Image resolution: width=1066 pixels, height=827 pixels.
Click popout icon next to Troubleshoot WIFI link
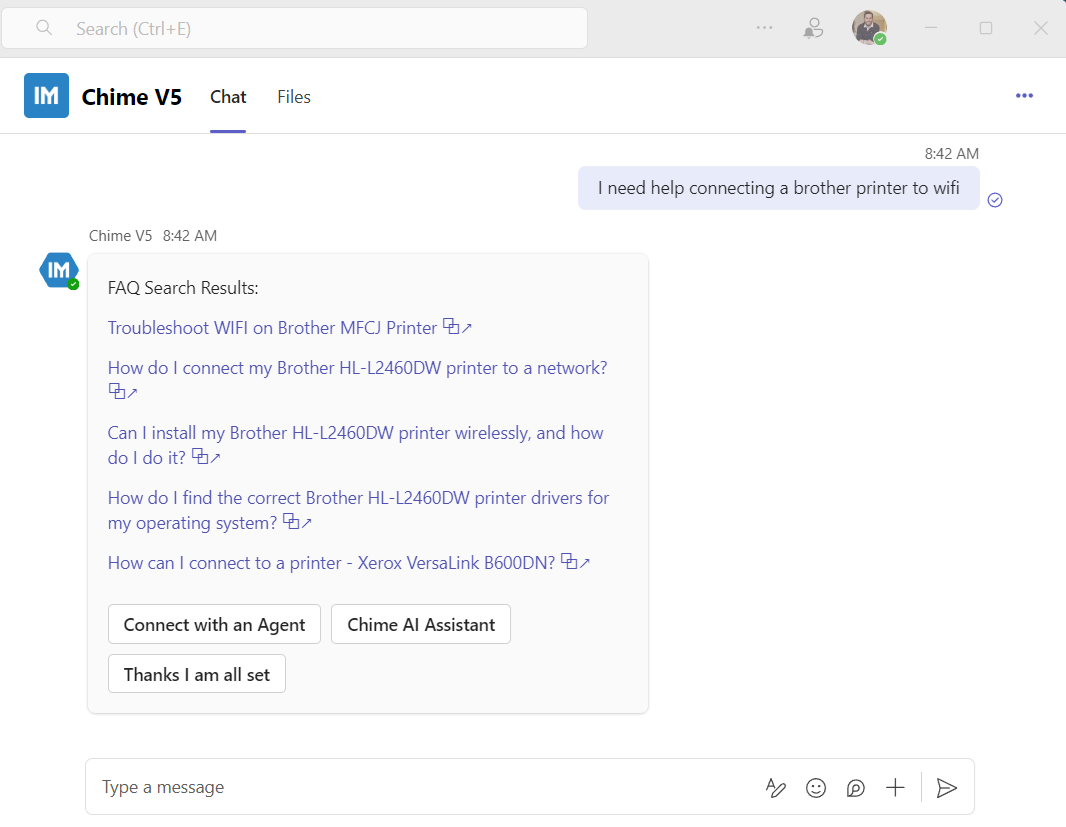pos(457,327)
